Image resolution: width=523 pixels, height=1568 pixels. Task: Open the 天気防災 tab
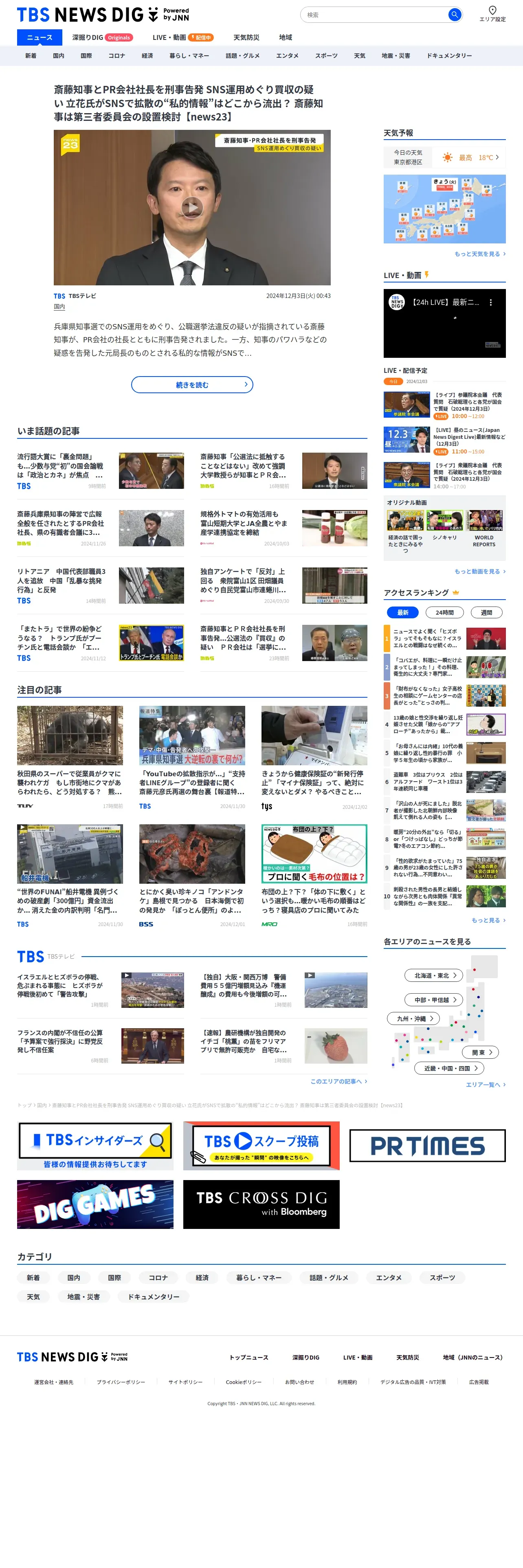coord(246,38)
